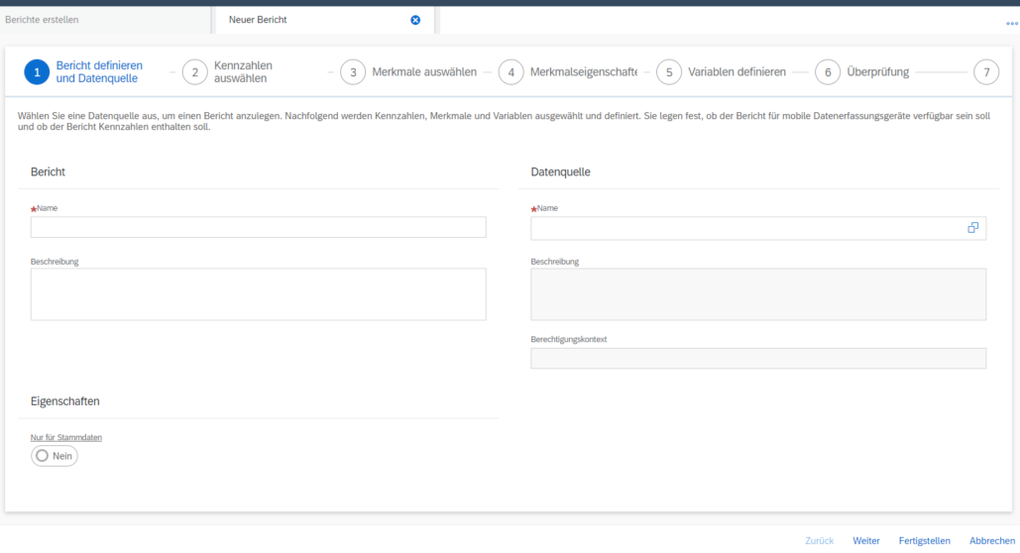Click the Datenquelle Beschreibung field

click(758, 294)
